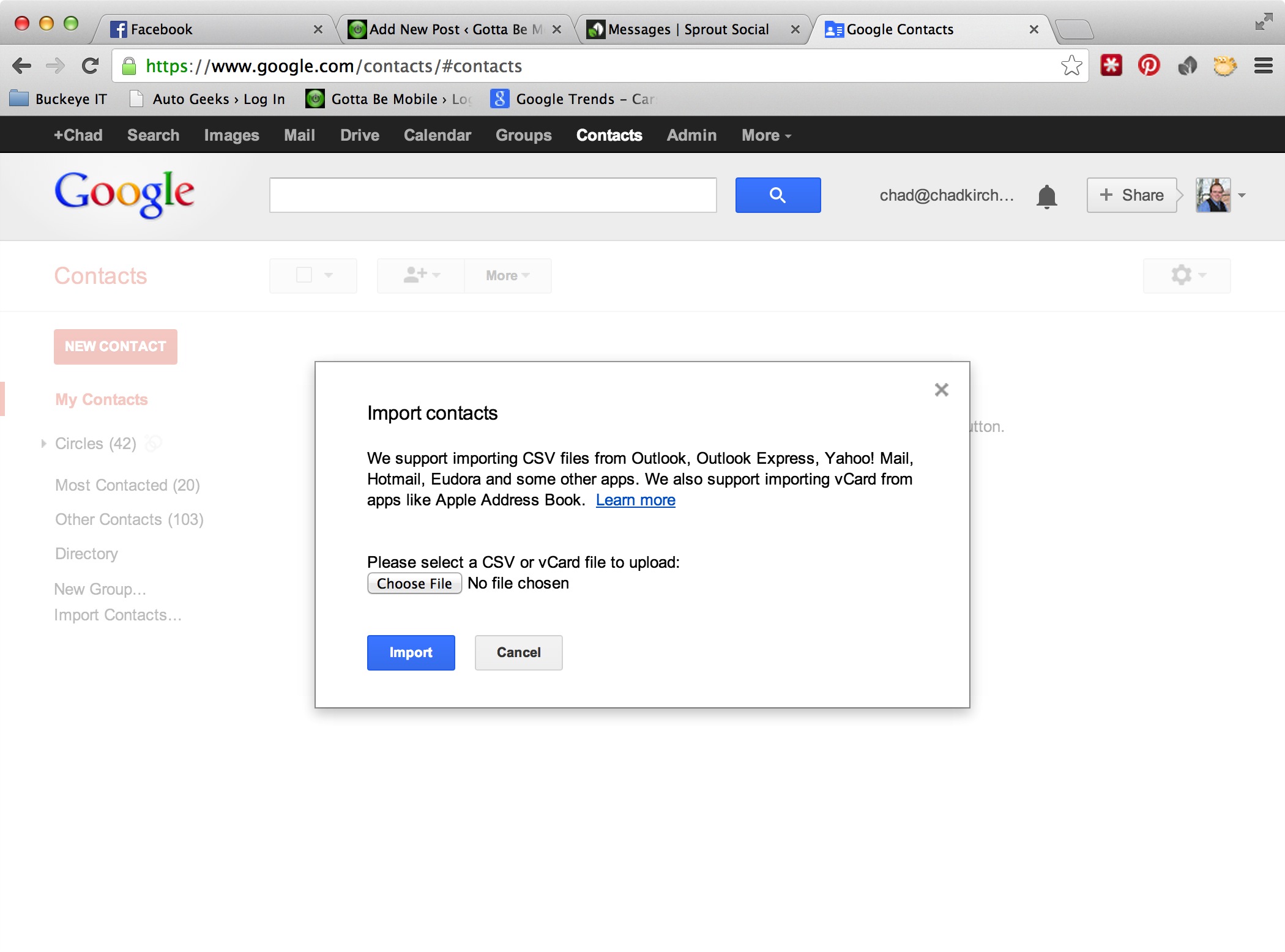Click the Import button
Viewport: 1285px width, 952px height.
point(411,653)
